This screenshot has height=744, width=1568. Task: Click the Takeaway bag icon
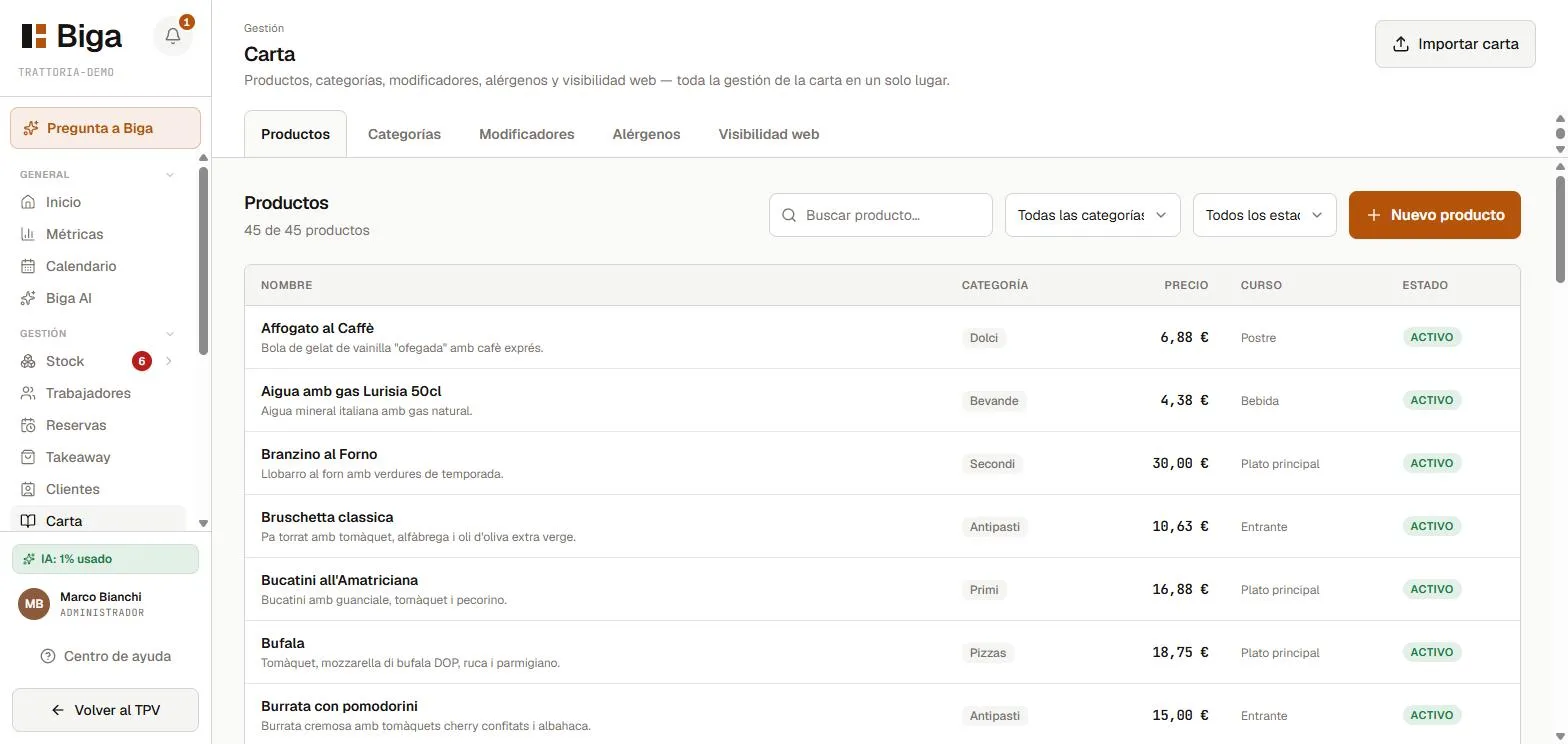point(28,457)
